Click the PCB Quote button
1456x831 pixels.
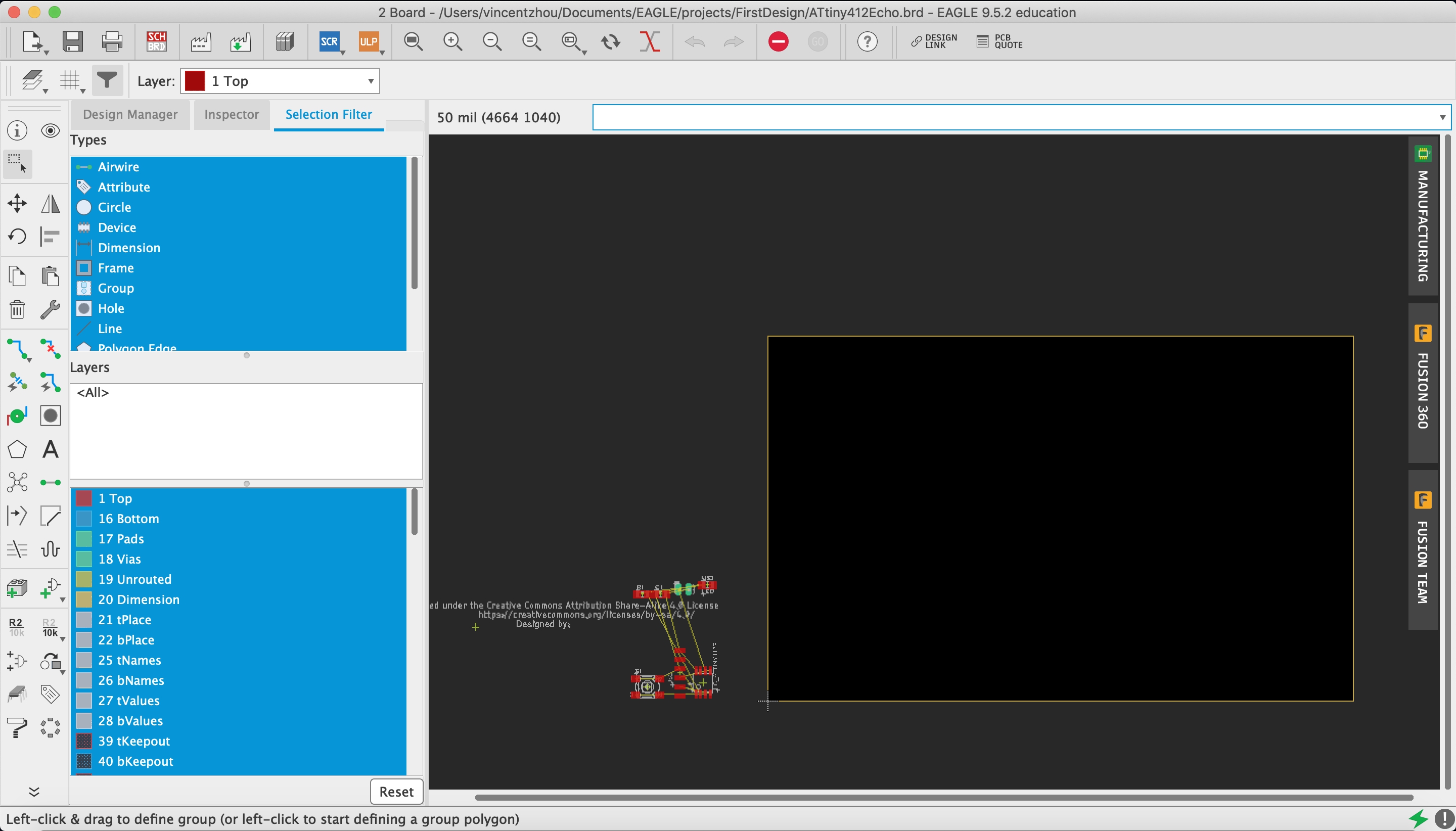[x=999, y=41]
